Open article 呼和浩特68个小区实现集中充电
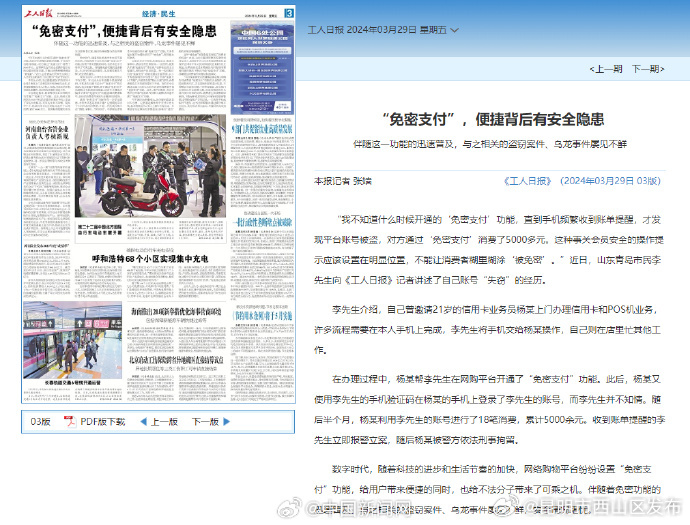Viewport: 690px width, 525px height. tap(150, 259)
